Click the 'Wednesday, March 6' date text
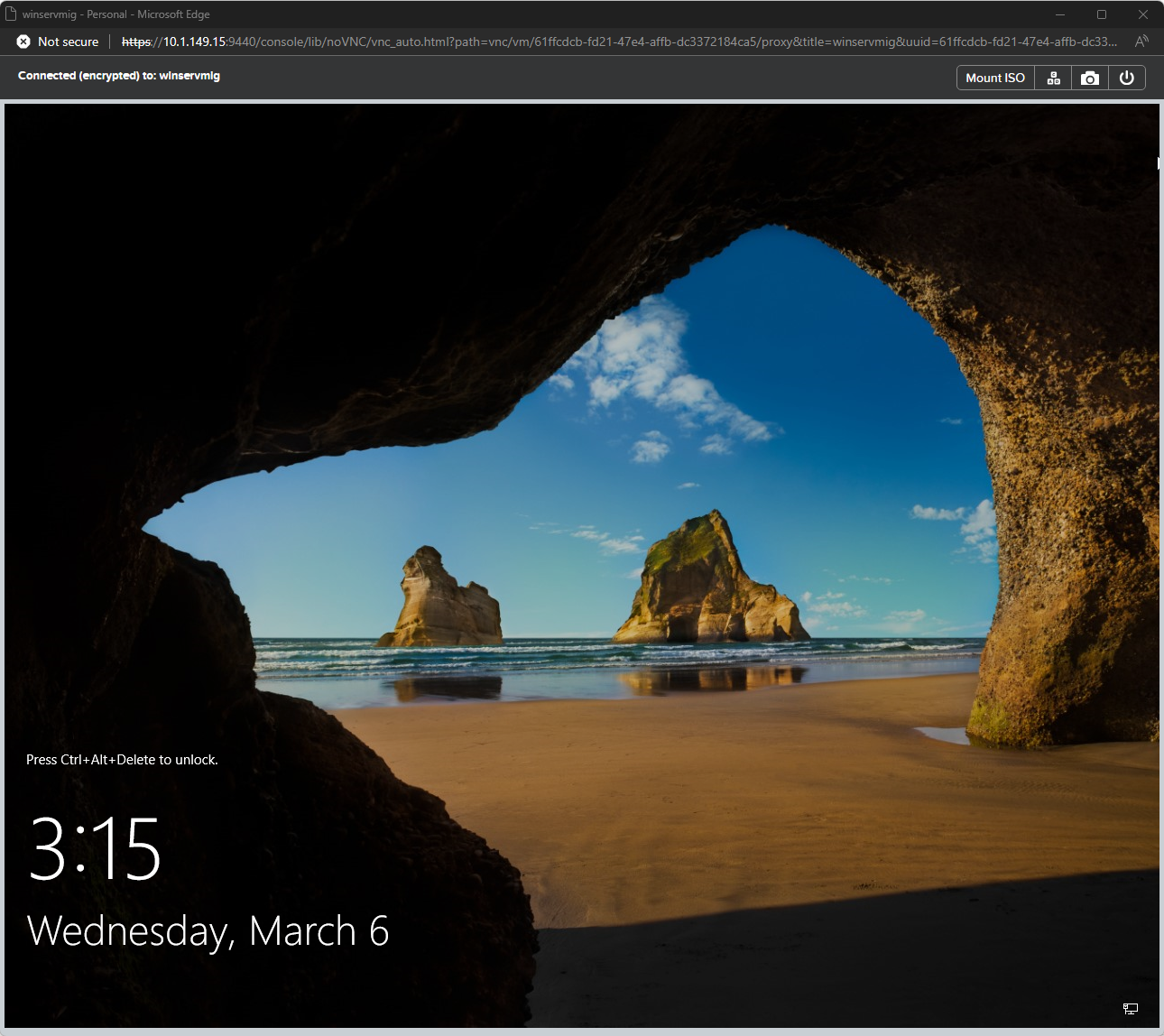This screenshot has height=1036, width=1164. (x=208, y=931)
